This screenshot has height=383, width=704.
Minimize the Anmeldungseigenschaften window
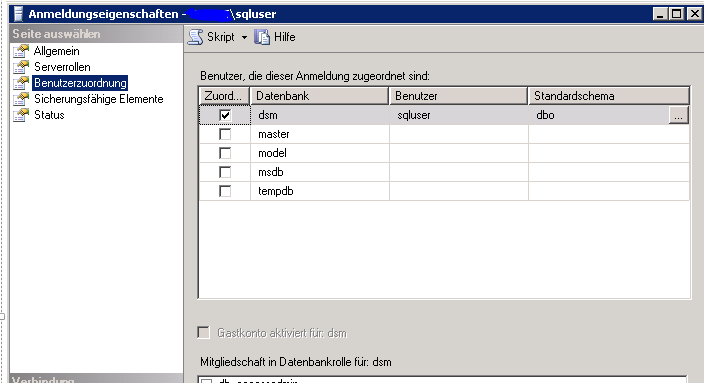[660, 14]
